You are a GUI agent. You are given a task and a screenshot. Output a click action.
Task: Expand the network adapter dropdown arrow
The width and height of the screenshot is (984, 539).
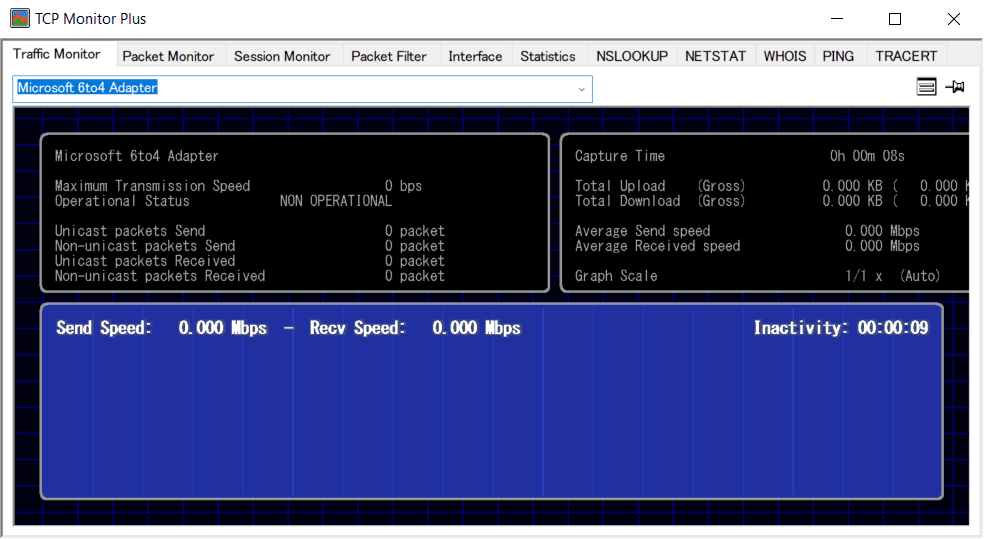point(581,89)
